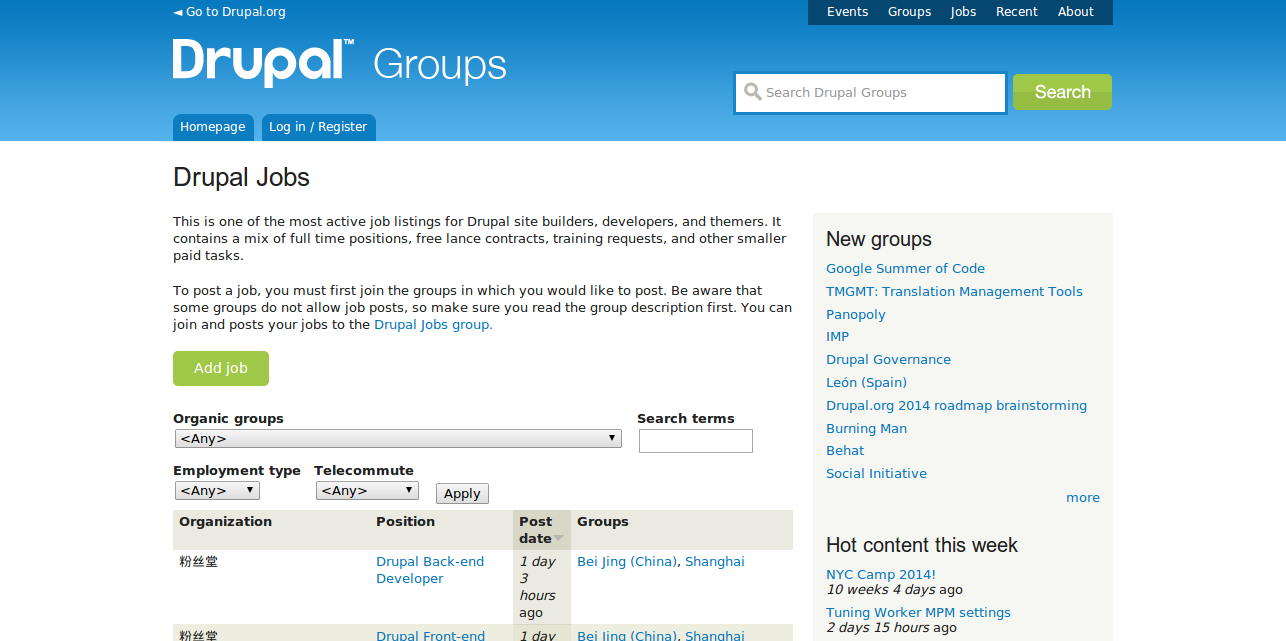This screenshot has width=1286, height=641.
Task: Open TMGMT: Translation Management Tools group
Action: pos(954,292)
